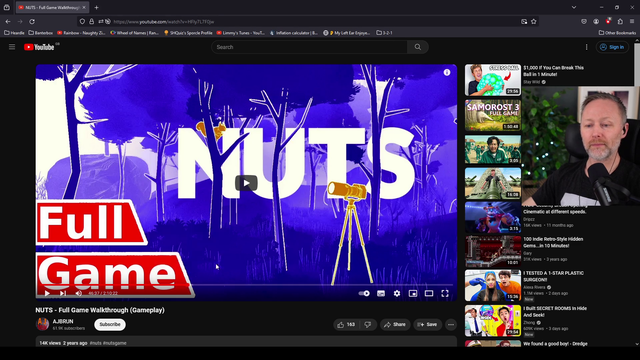Enable miniplayer mode
This screenshot has height=360, width=640.
tap(413, 293)
